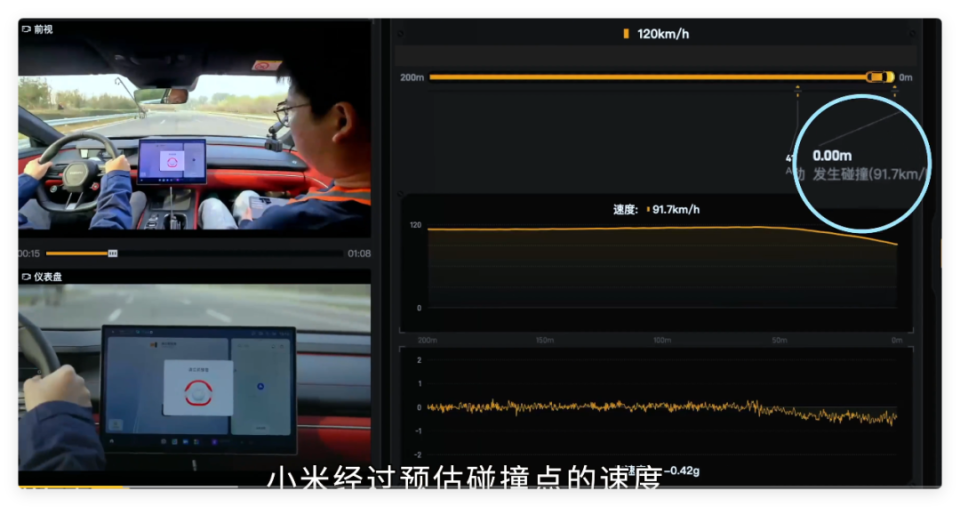This screenshot has height=507, width=960.
Task: Click the -2 label on acceleration axis
Action: click(x=418, y=455)
